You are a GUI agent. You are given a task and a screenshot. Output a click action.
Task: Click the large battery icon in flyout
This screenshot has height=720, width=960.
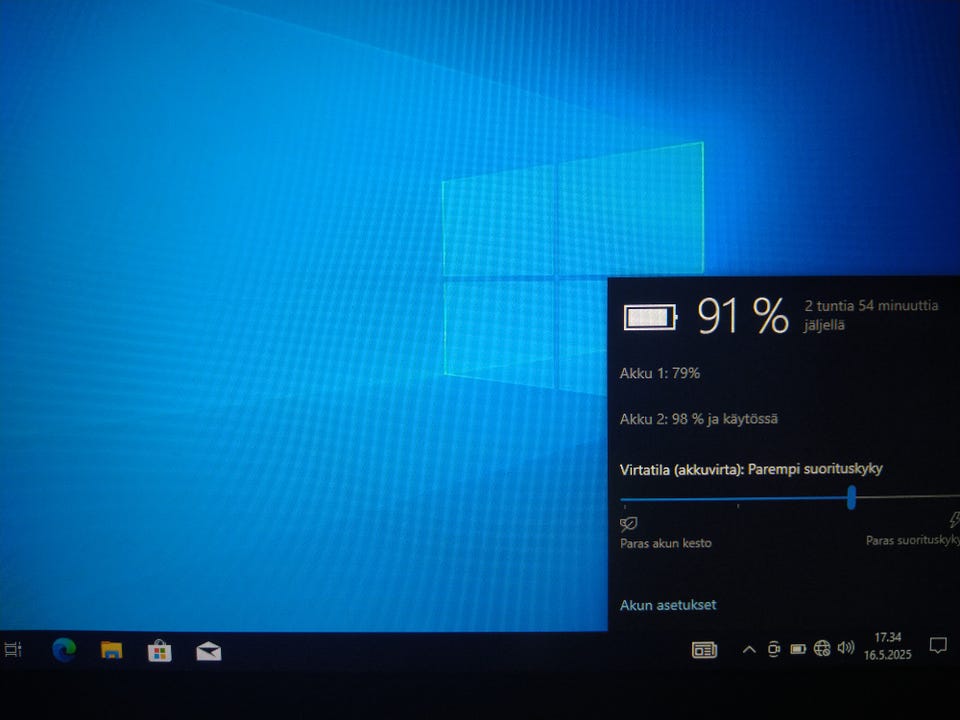coord(650,318)
